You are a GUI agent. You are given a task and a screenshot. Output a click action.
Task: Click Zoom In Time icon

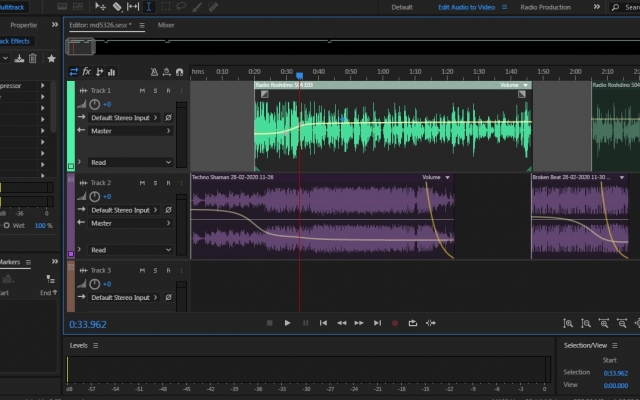coord(604,323)
